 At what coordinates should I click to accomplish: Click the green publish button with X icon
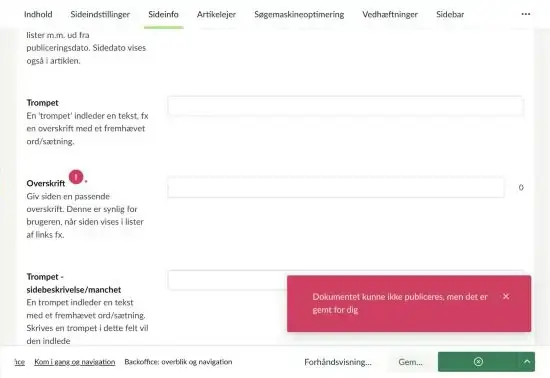[478, 362]
